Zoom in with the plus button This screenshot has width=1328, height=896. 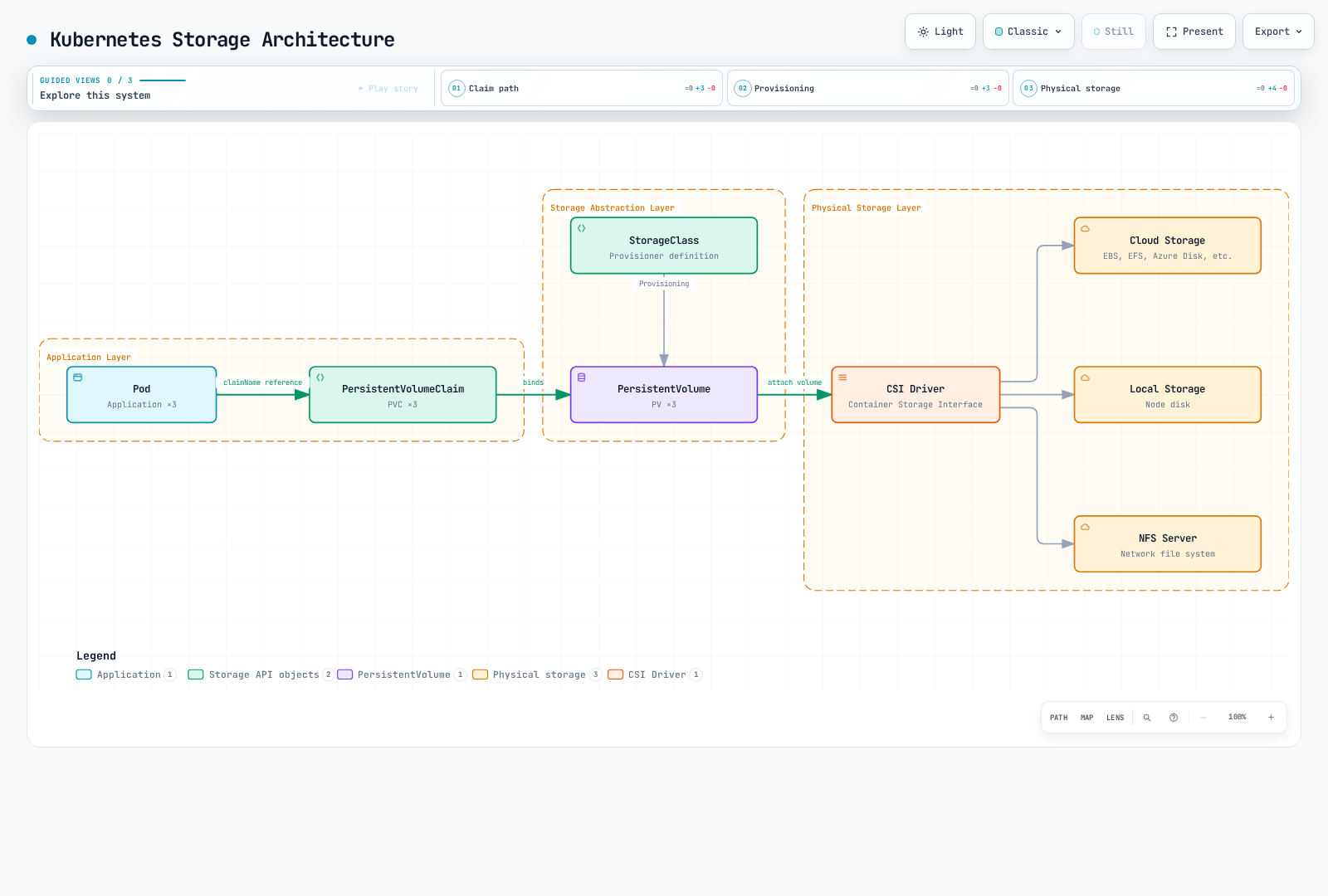pos(1271,718)
